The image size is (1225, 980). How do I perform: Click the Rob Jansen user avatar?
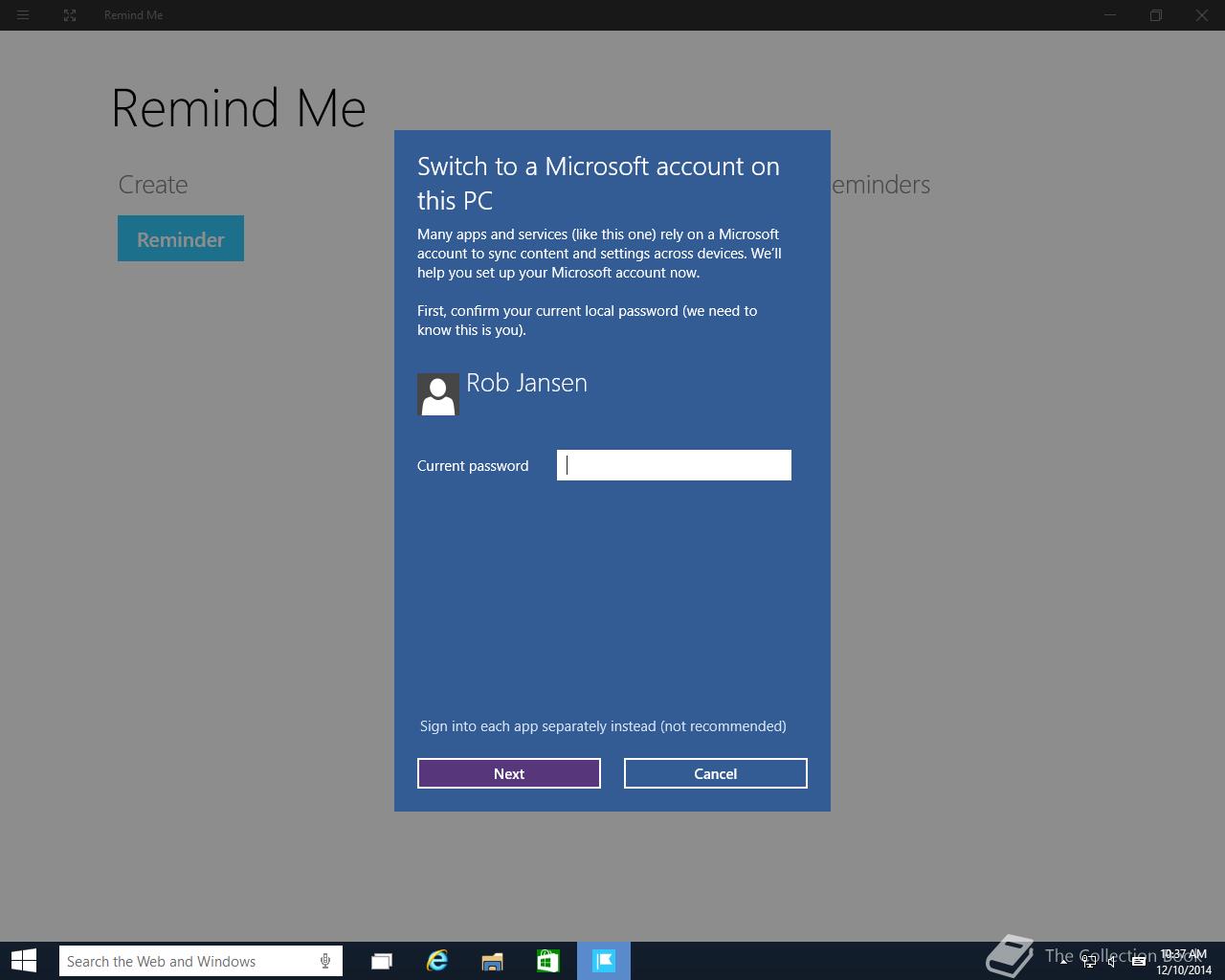point(438,394)
